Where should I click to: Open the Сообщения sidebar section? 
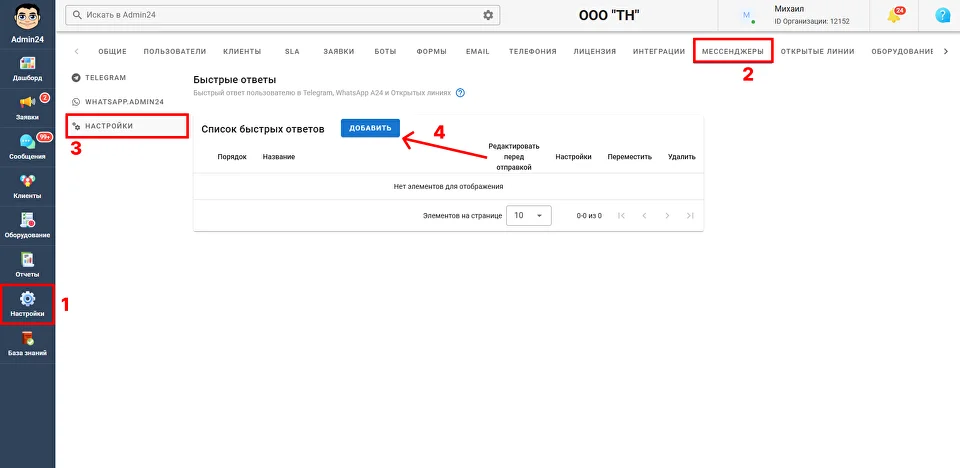click(28, 147)
